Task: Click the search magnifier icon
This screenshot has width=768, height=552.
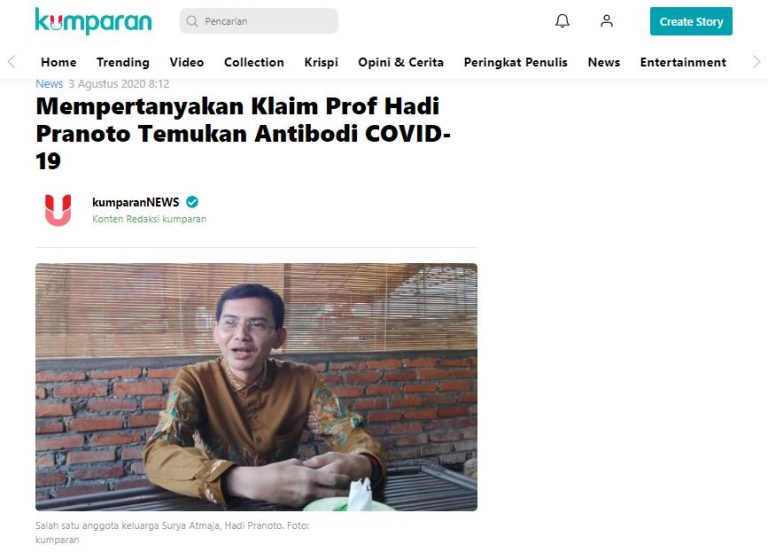Action: [192, 21]
